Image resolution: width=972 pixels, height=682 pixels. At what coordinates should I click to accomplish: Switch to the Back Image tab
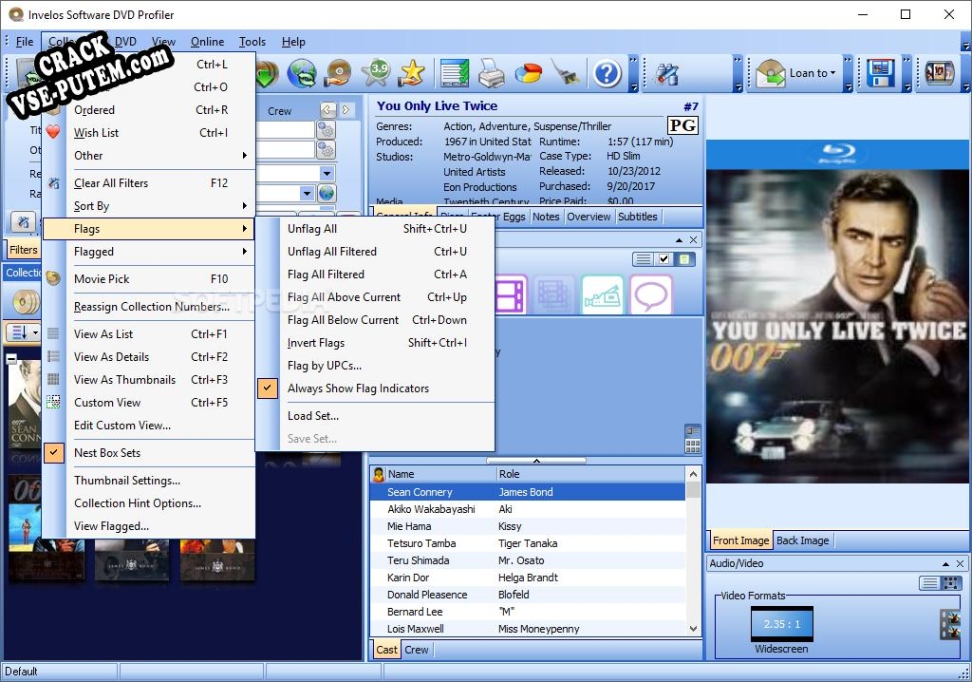[802, 540]
